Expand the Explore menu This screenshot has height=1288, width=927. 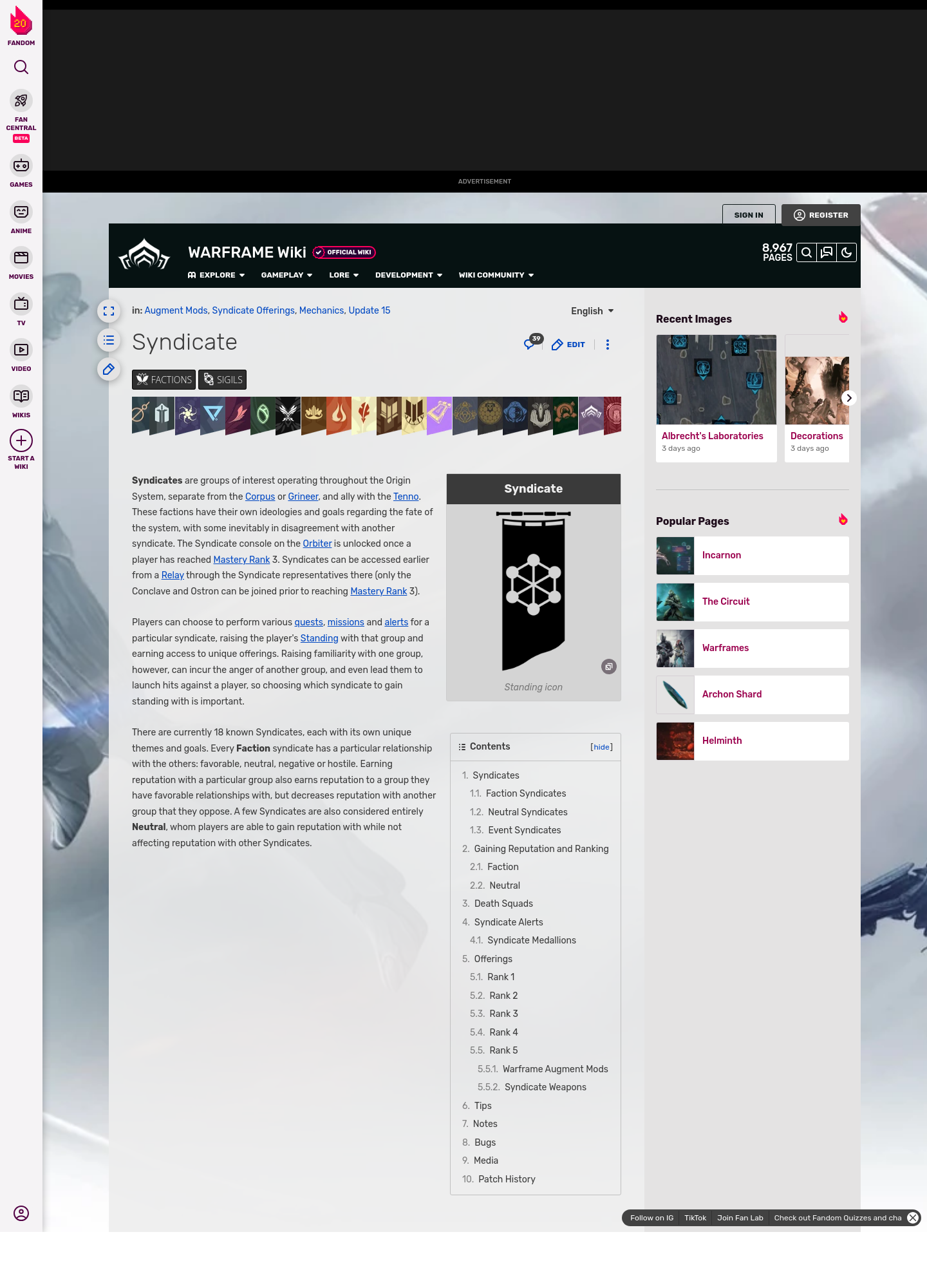tap(216, 275)
